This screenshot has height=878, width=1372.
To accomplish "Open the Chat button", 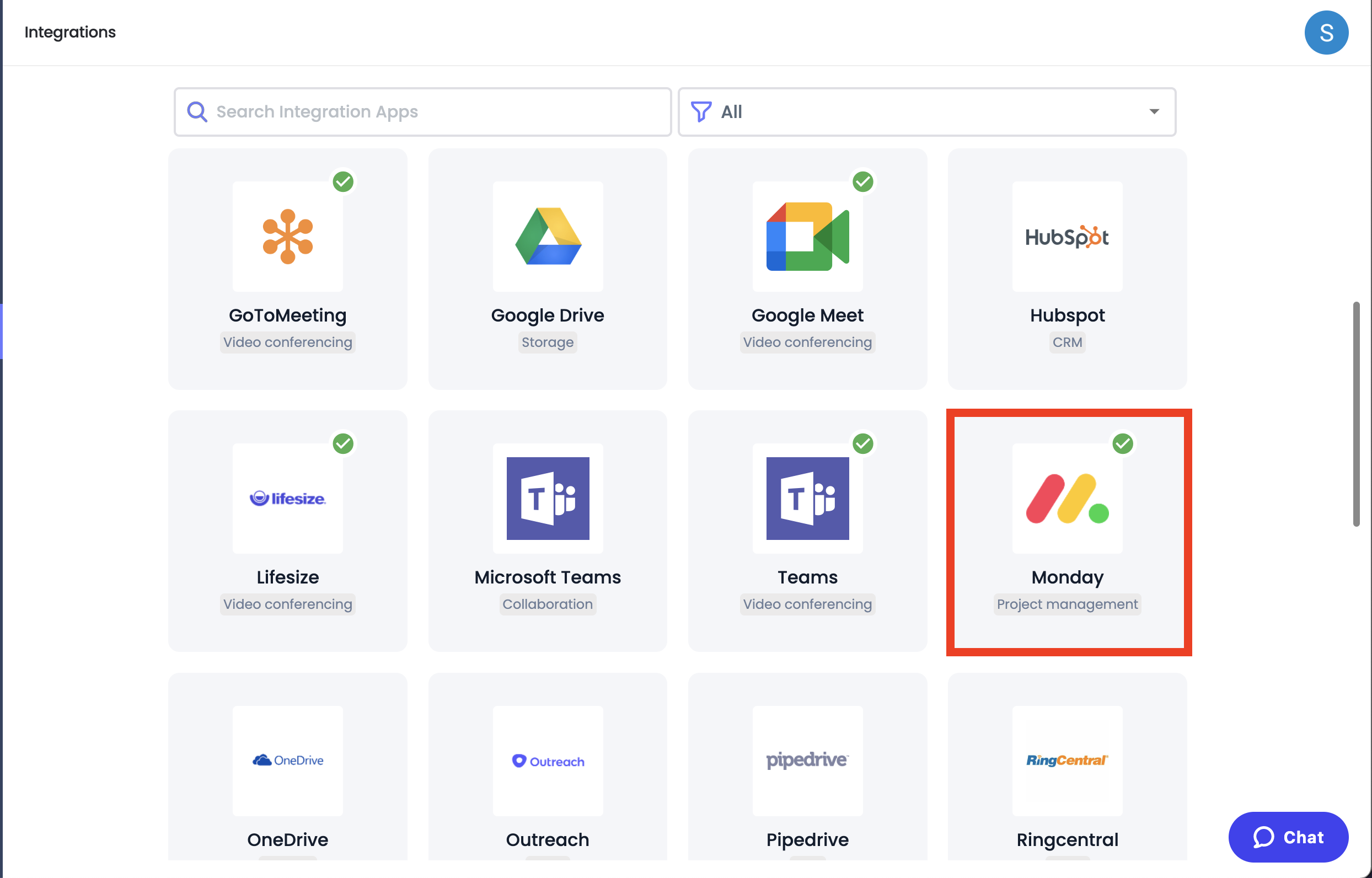I will point(1288,837).
